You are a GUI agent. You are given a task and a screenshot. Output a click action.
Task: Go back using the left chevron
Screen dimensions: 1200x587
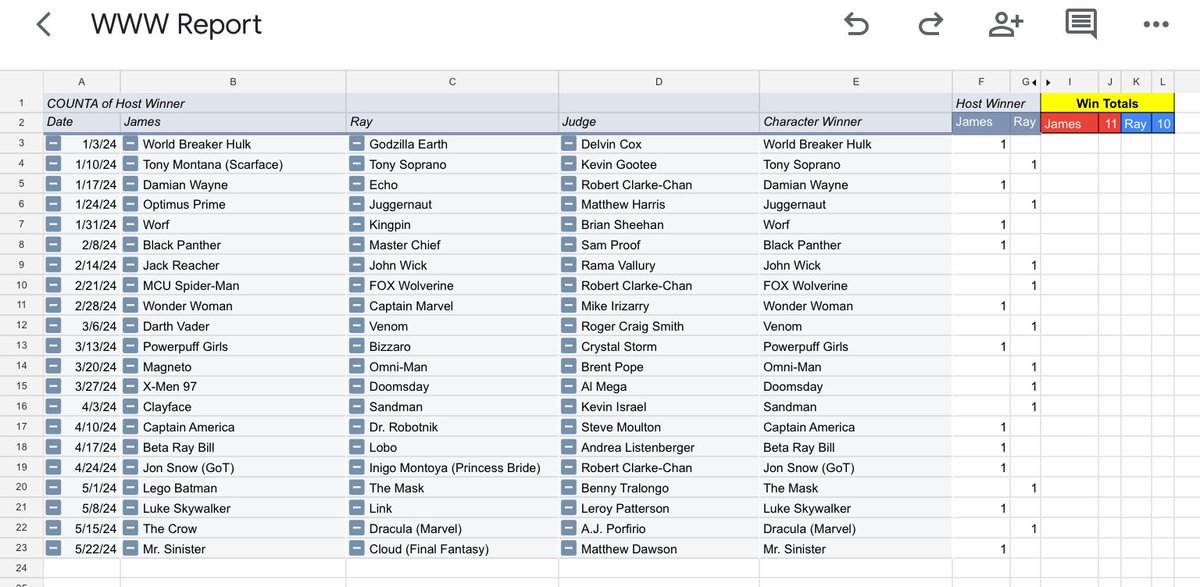click(43, 25)
